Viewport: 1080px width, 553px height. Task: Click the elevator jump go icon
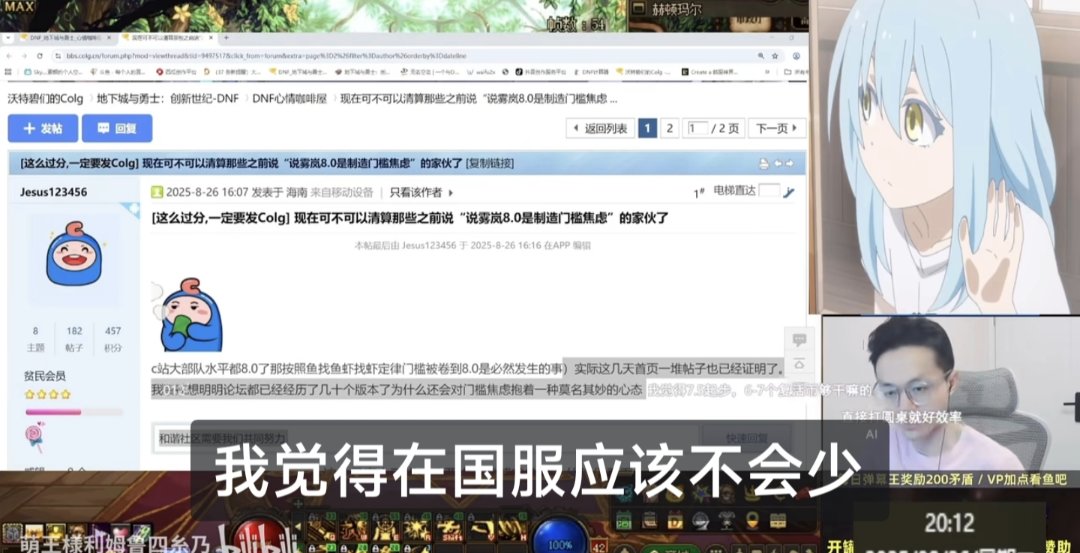(x=789, y=192)
